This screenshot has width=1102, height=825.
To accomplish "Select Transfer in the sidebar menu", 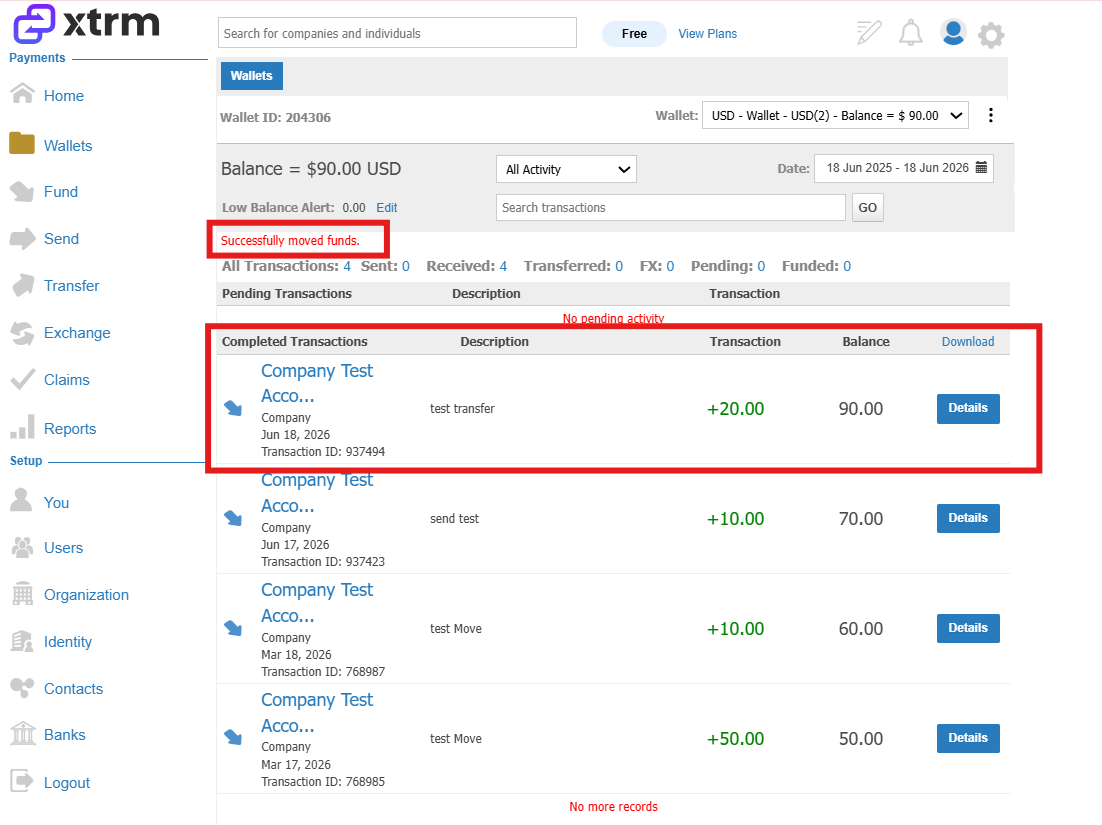I will coord(72,286).
